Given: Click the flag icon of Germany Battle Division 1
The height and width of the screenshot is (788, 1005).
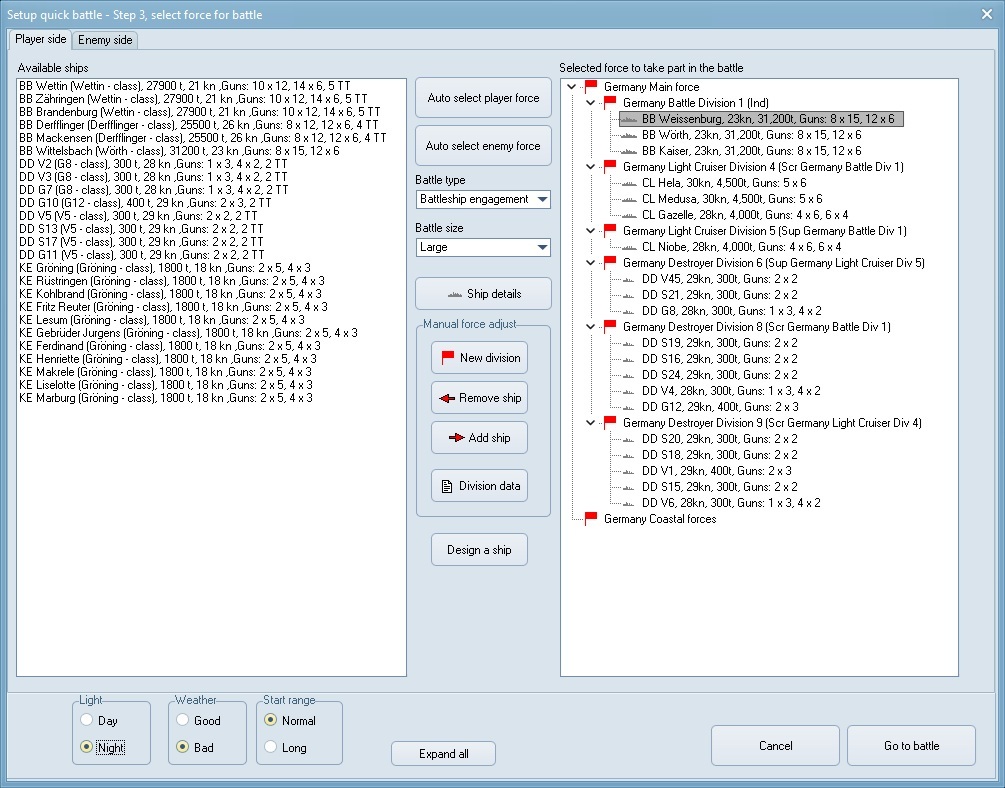Looking at the screenshot, I should 610,103.
